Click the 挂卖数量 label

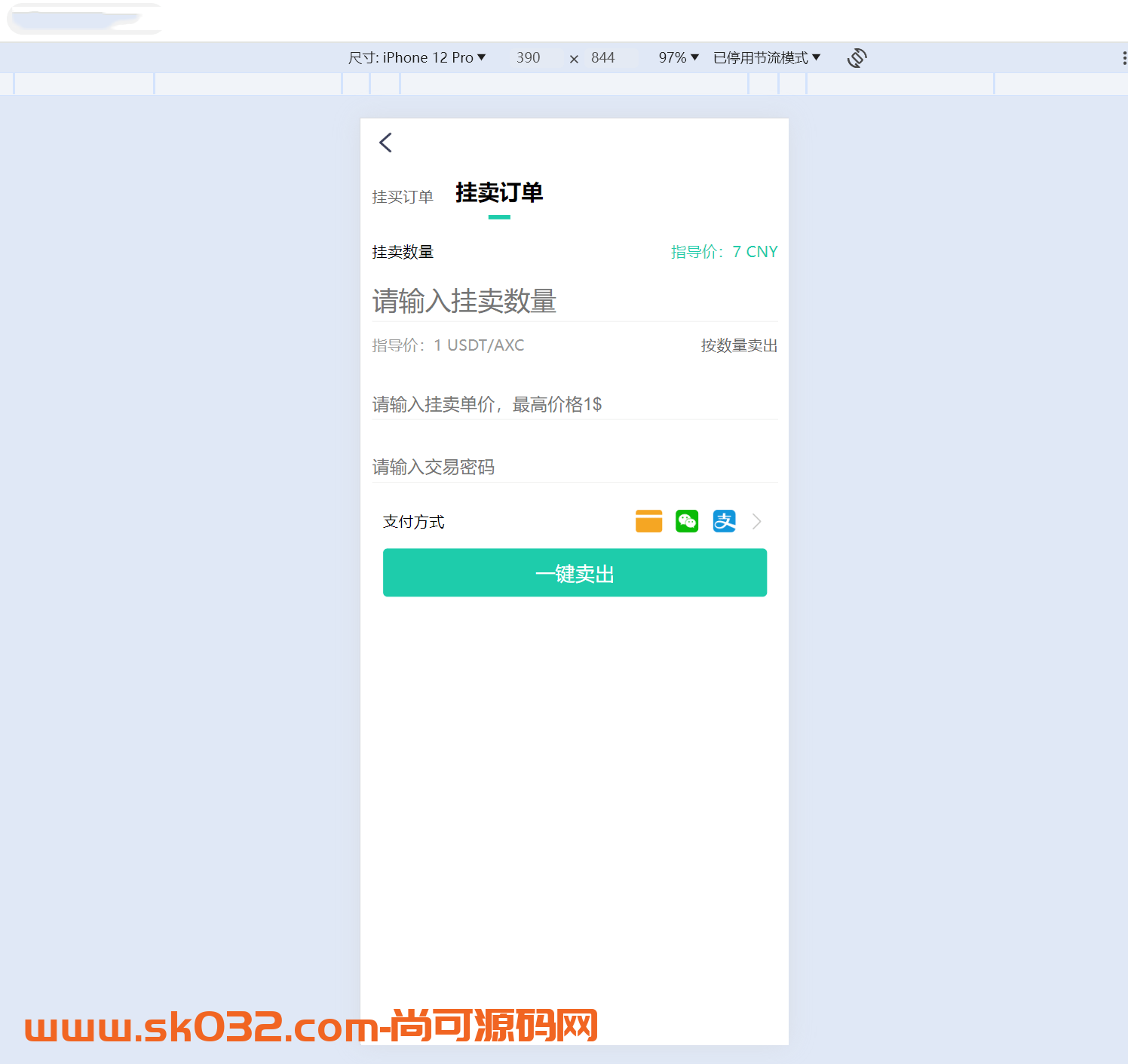403,252
